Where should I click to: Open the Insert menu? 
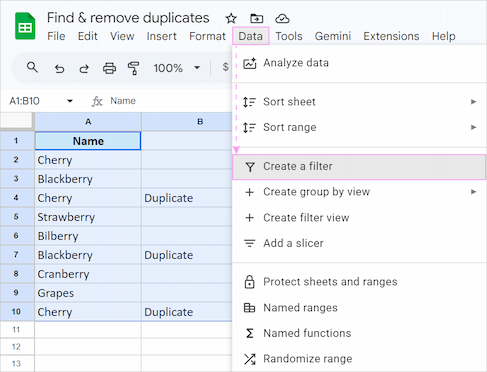(x=162, y=36)
